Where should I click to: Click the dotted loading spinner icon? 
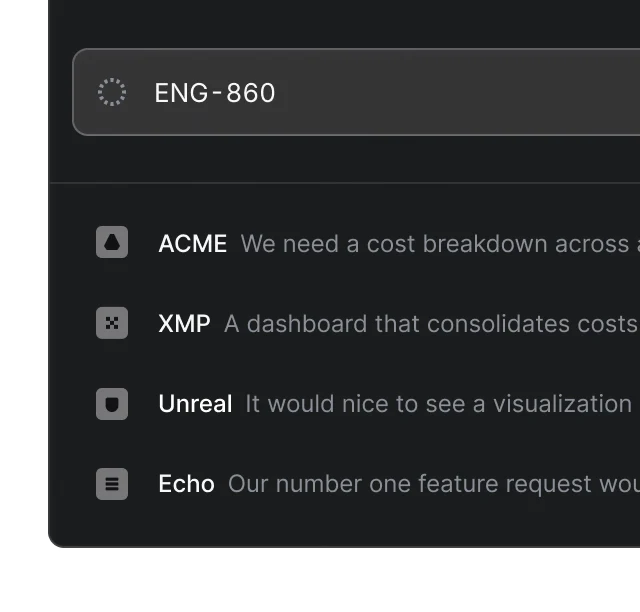(112, 93)
